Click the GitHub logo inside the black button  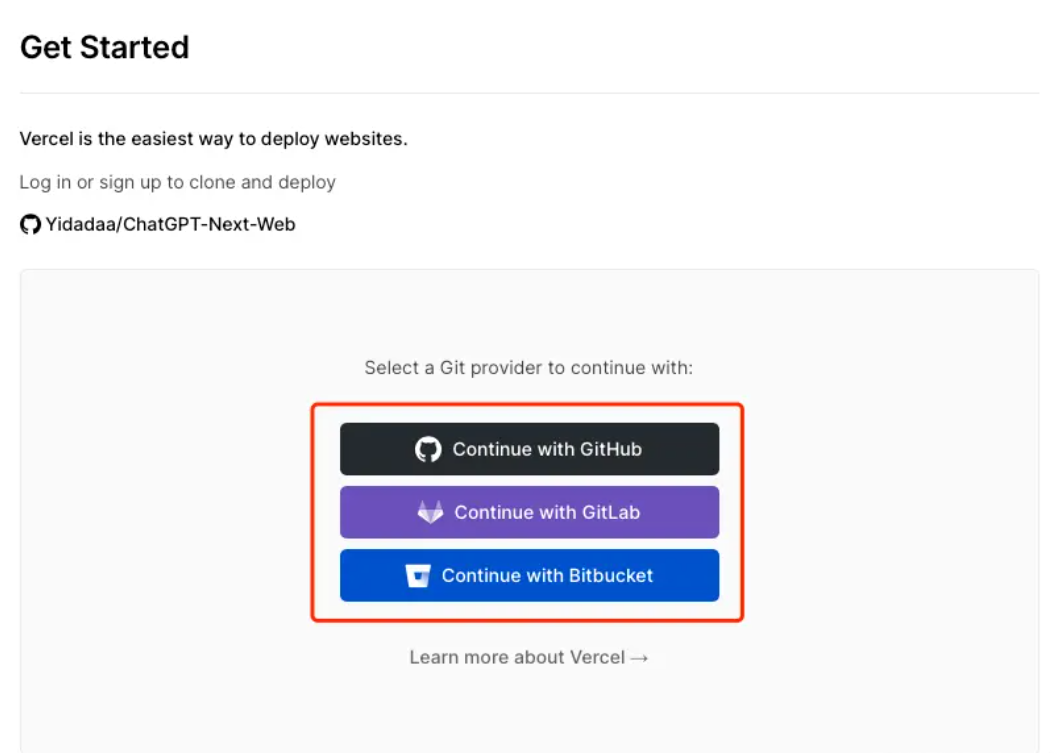(x=428, y=449)
